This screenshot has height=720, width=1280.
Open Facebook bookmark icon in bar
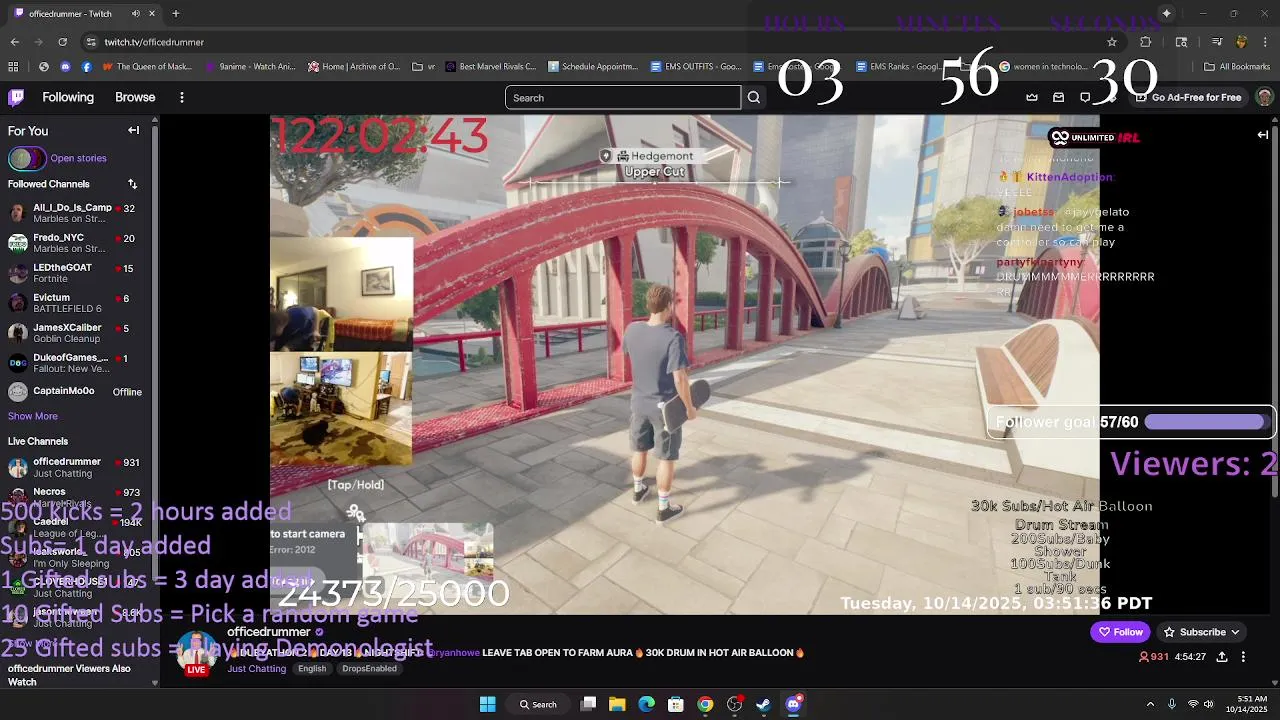(x=87, y=67)
